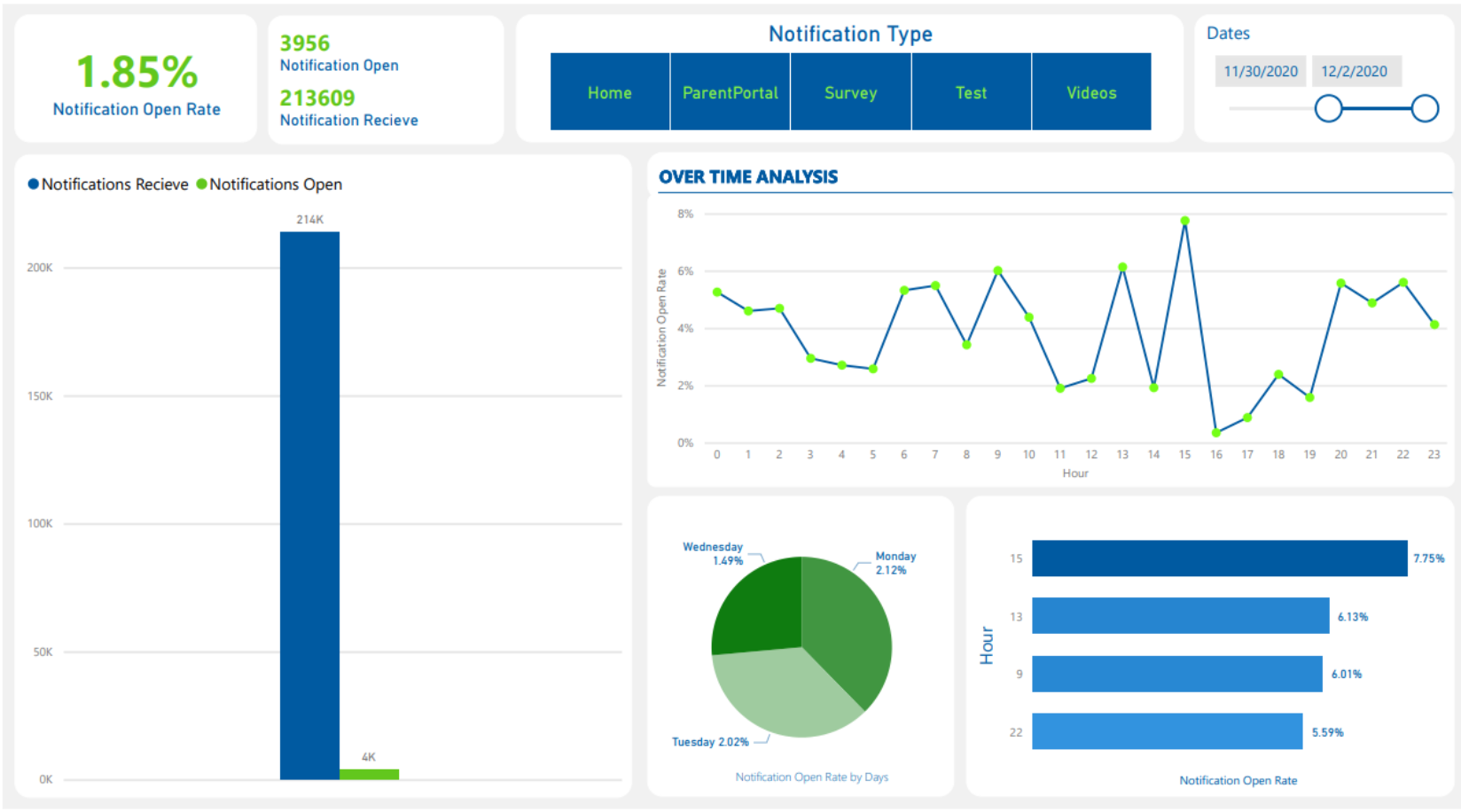Screen dimensions: 1461x812
Task: Click the Notifications Open legend marker
Action: click(x=201, y=184)
